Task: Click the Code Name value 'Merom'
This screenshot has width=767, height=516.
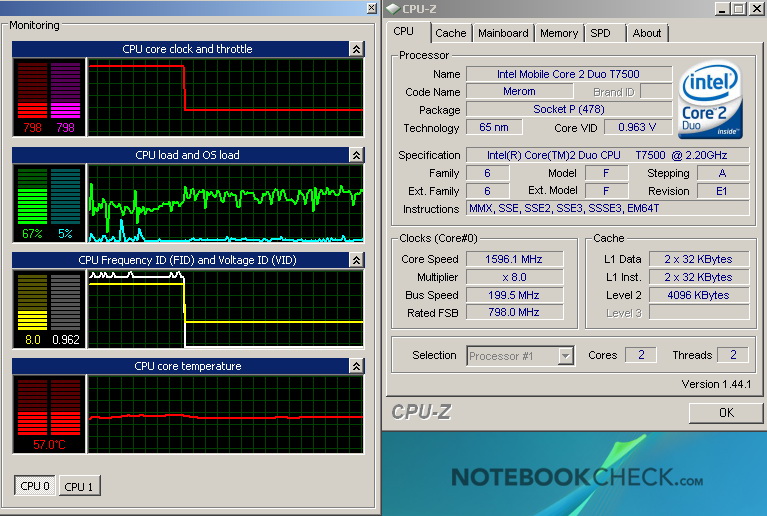Action: (519, 91)
